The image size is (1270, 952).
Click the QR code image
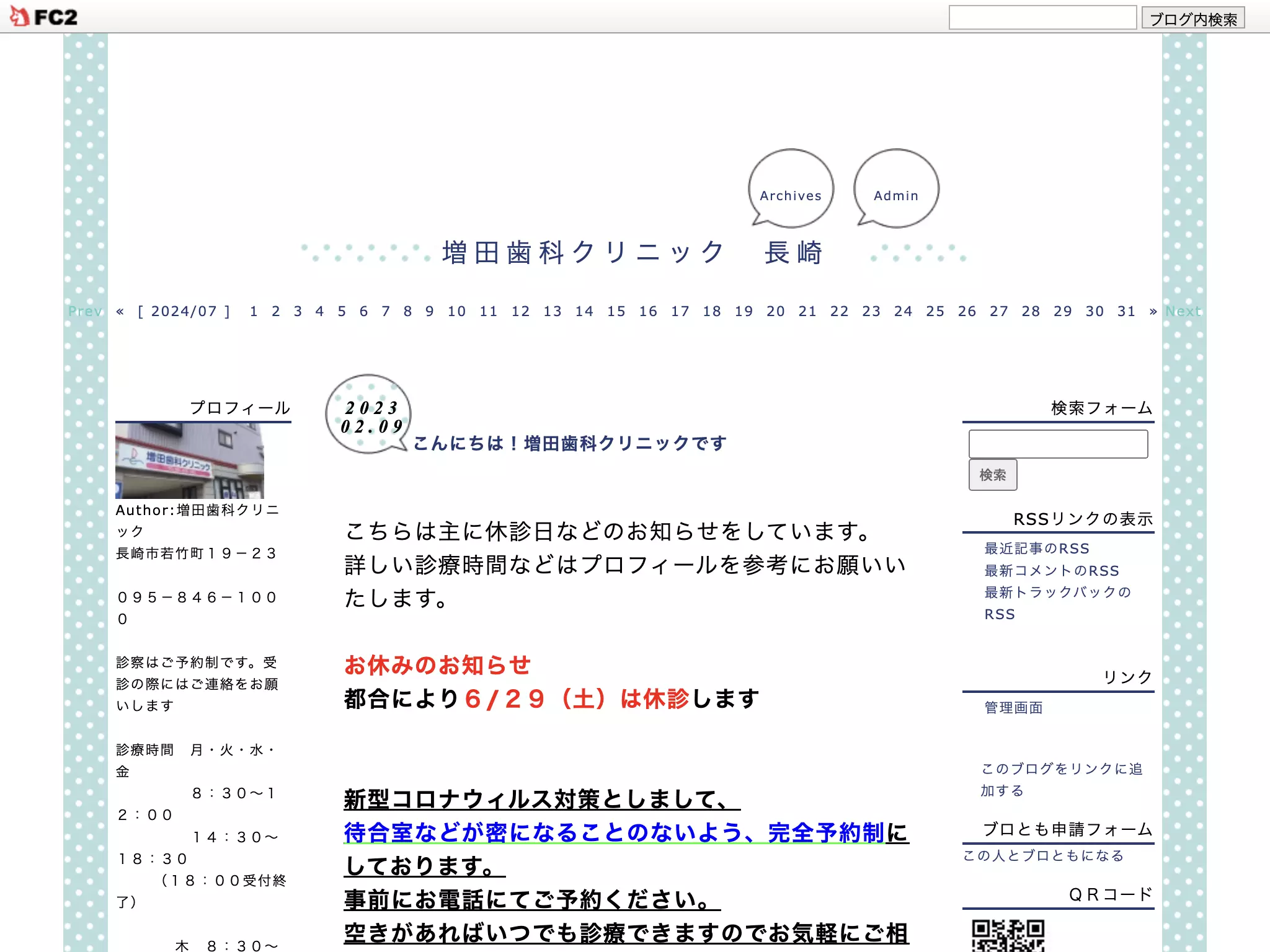click(x=1008, y=935)
